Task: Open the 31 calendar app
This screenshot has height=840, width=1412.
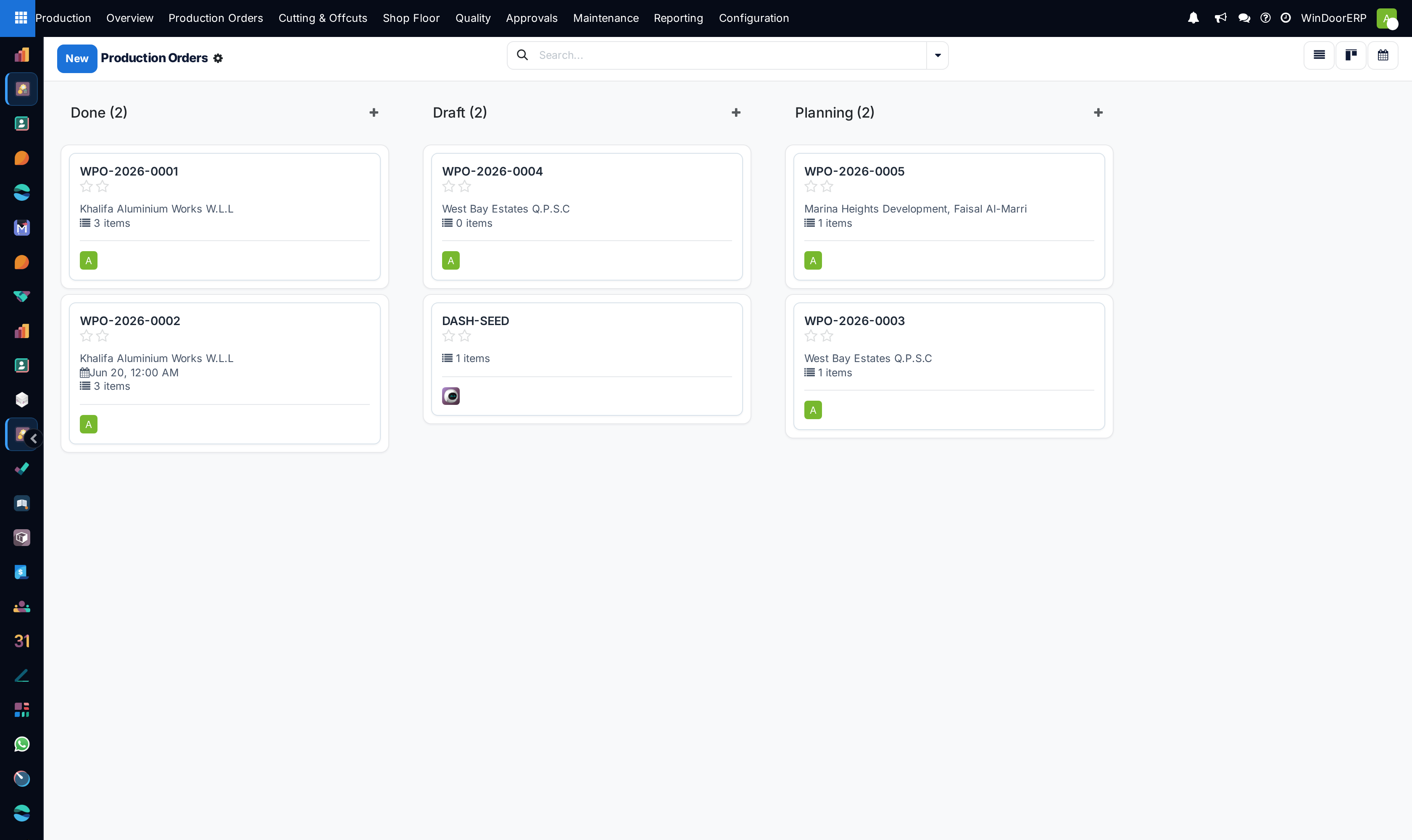Action: (21, 641)
